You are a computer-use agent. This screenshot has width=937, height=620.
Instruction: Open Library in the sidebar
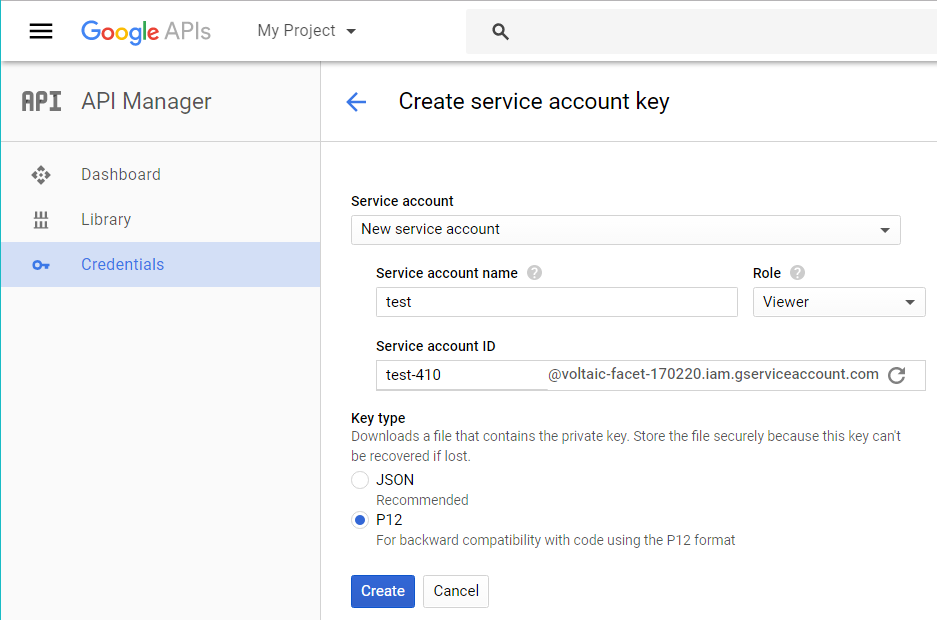[x=106, y=220]
